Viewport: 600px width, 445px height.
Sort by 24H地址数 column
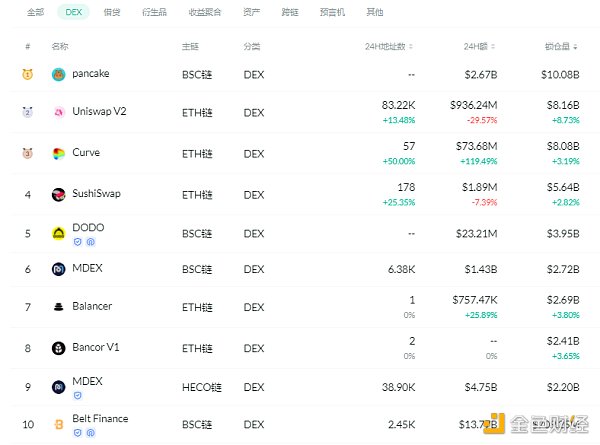(390, 47)
